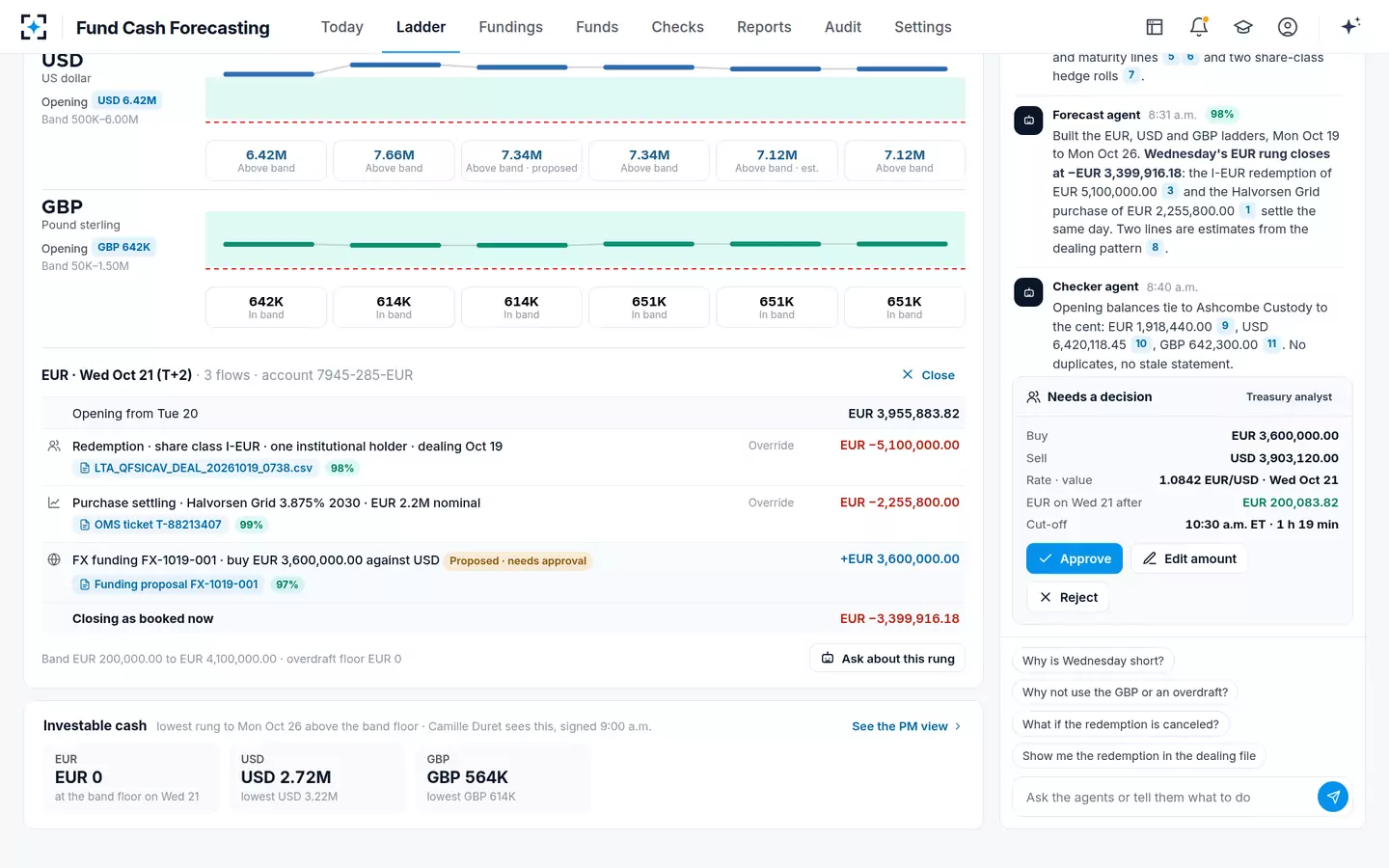The image size is (1389, 868).
Task: Close the EUR Wed Oct 21 rung detail
Action: (928, 375)
